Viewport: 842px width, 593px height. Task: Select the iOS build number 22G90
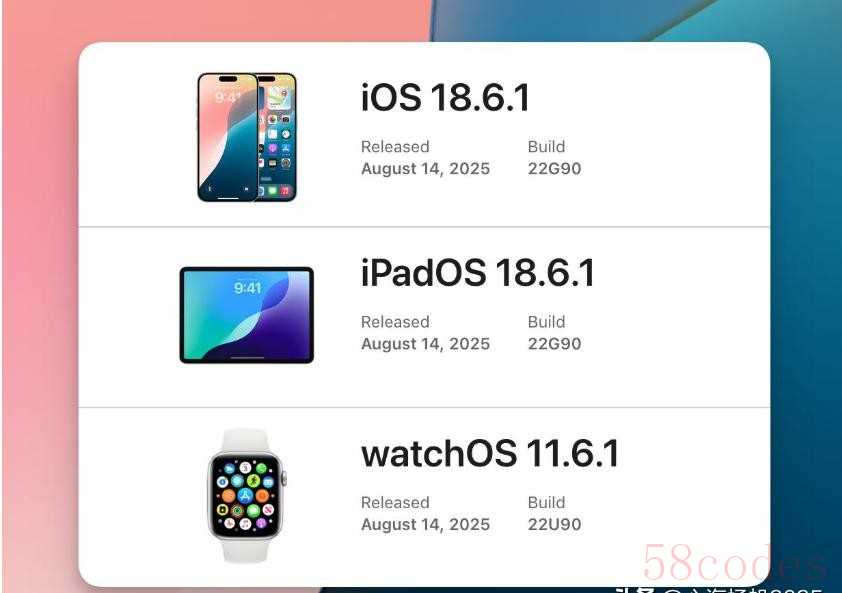point(554,169)
